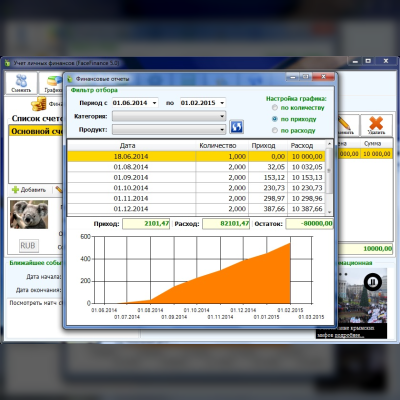Open the end date 01.02.2015 dropdown
The height and width of the screenshot is (400, 400).
222,103
